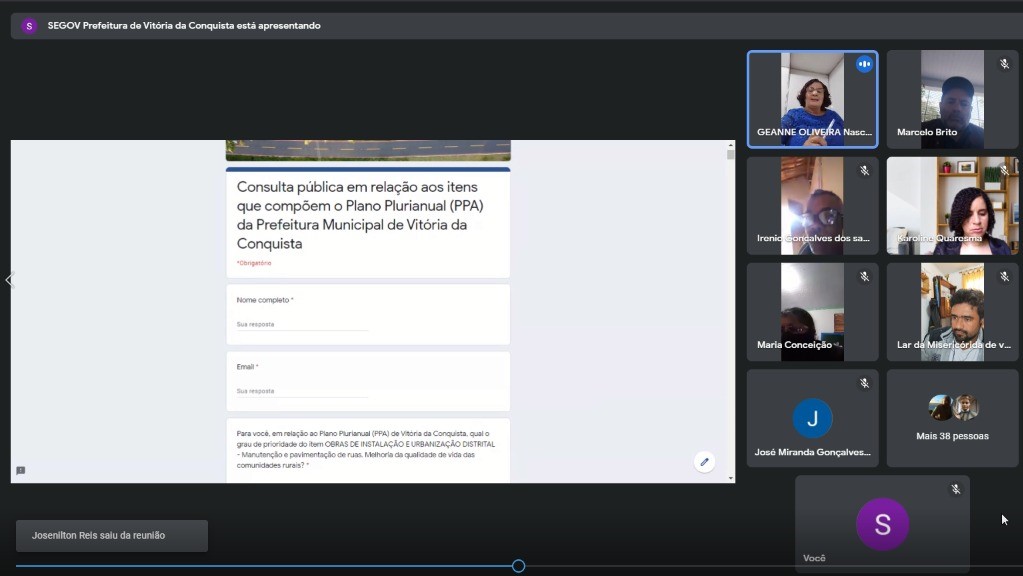Click the pencil edit icon on the form

[704, 462]
